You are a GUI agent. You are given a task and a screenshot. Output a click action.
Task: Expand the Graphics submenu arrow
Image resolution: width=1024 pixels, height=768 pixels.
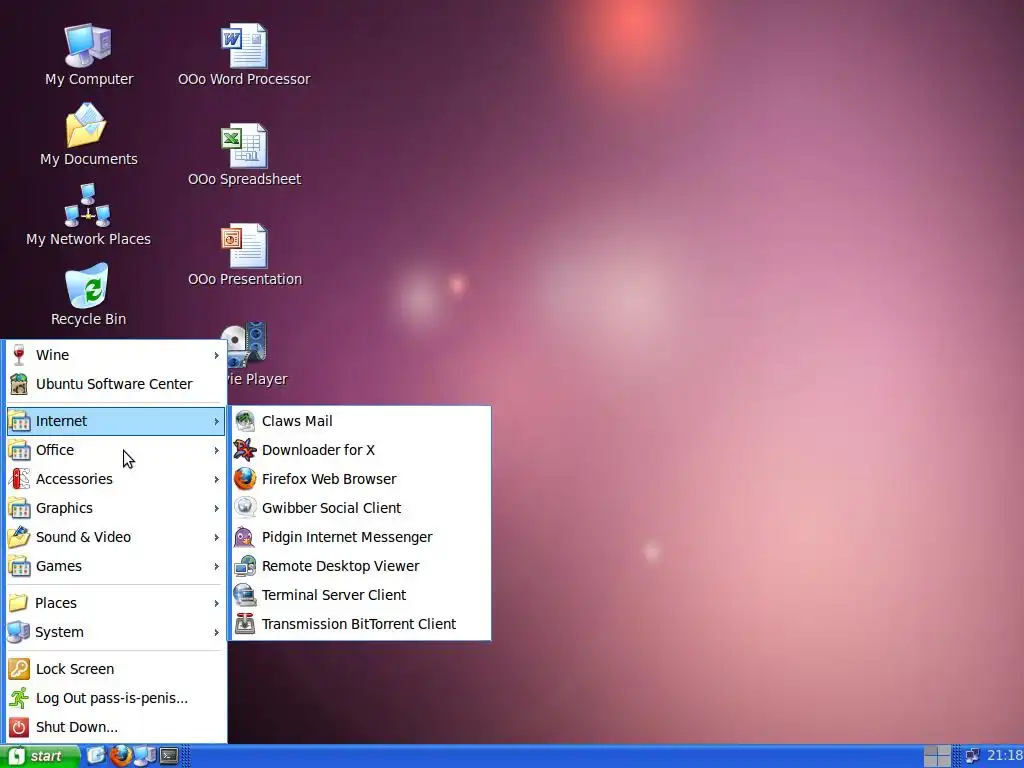pyautogui.click(x=216, y=508)
